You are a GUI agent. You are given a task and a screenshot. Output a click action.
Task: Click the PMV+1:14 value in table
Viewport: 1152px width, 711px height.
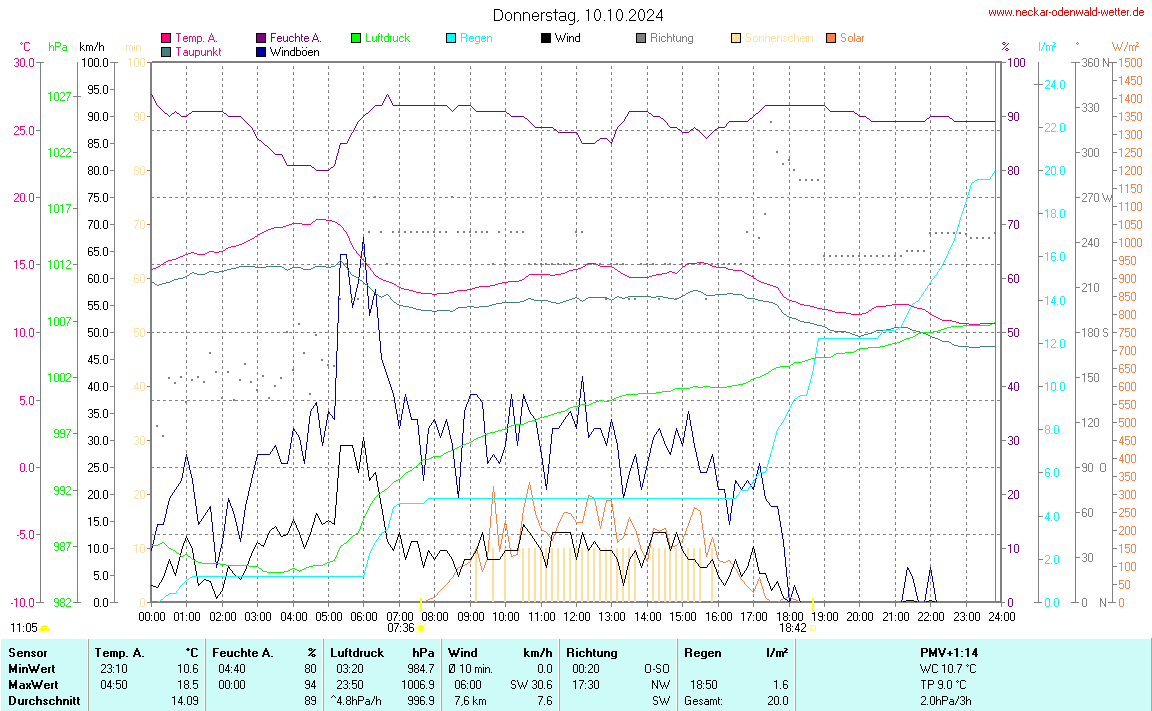[949, 652]
